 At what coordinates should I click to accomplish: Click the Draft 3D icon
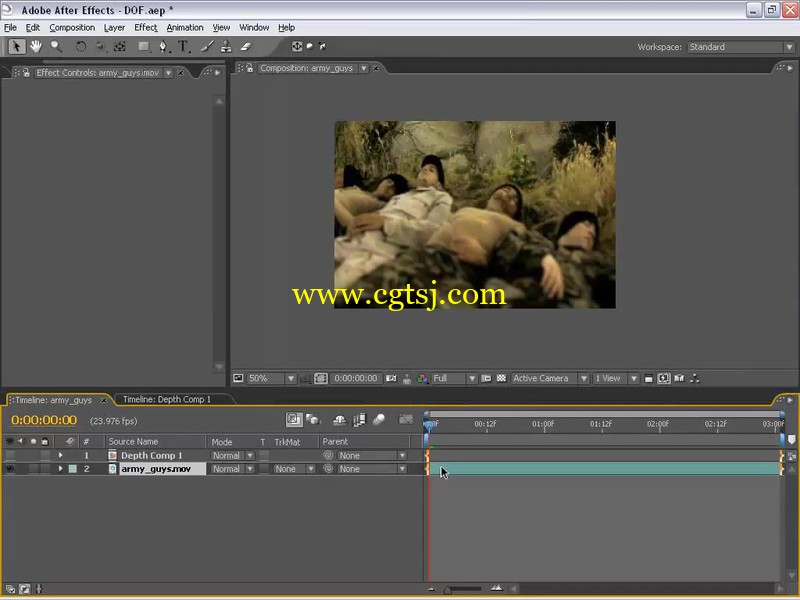pyautogui.click(x=313, y=420)
